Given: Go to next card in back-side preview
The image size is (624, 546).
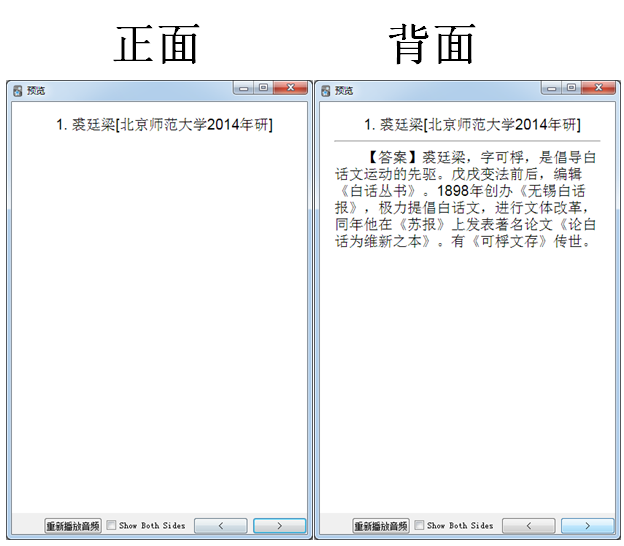Looking at the screenshot, I should 587,526.
